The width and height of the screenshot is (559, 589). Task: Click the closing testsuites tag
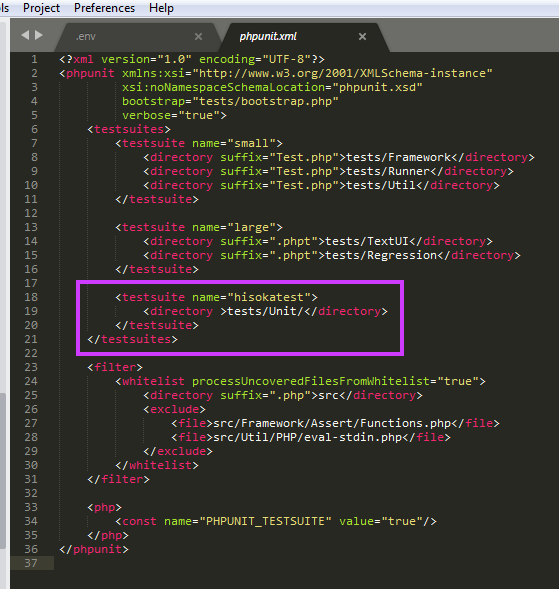[132, 339]
